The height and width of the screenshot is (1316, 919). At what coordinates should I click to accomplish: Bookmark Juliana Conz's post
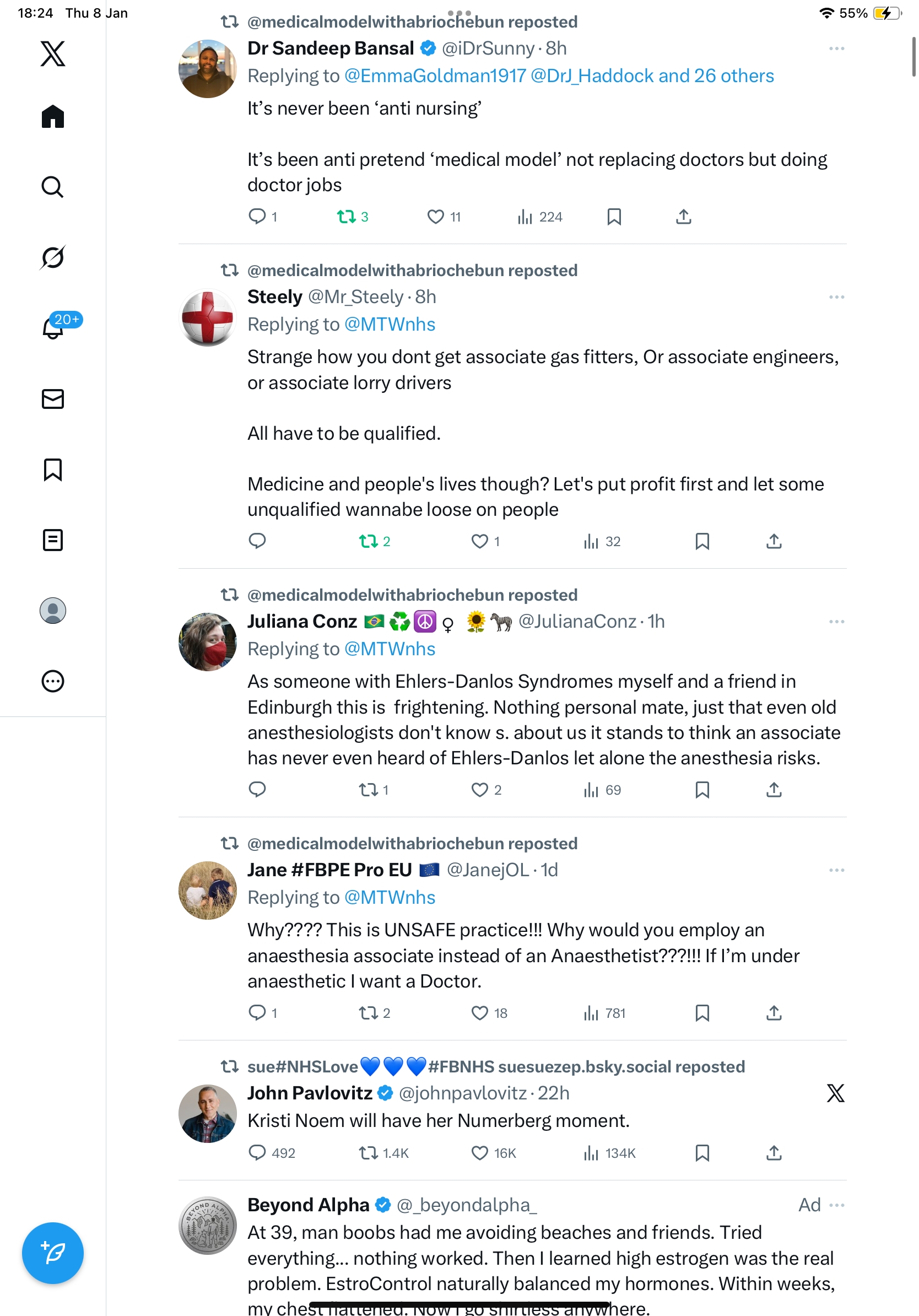(702, 790)
